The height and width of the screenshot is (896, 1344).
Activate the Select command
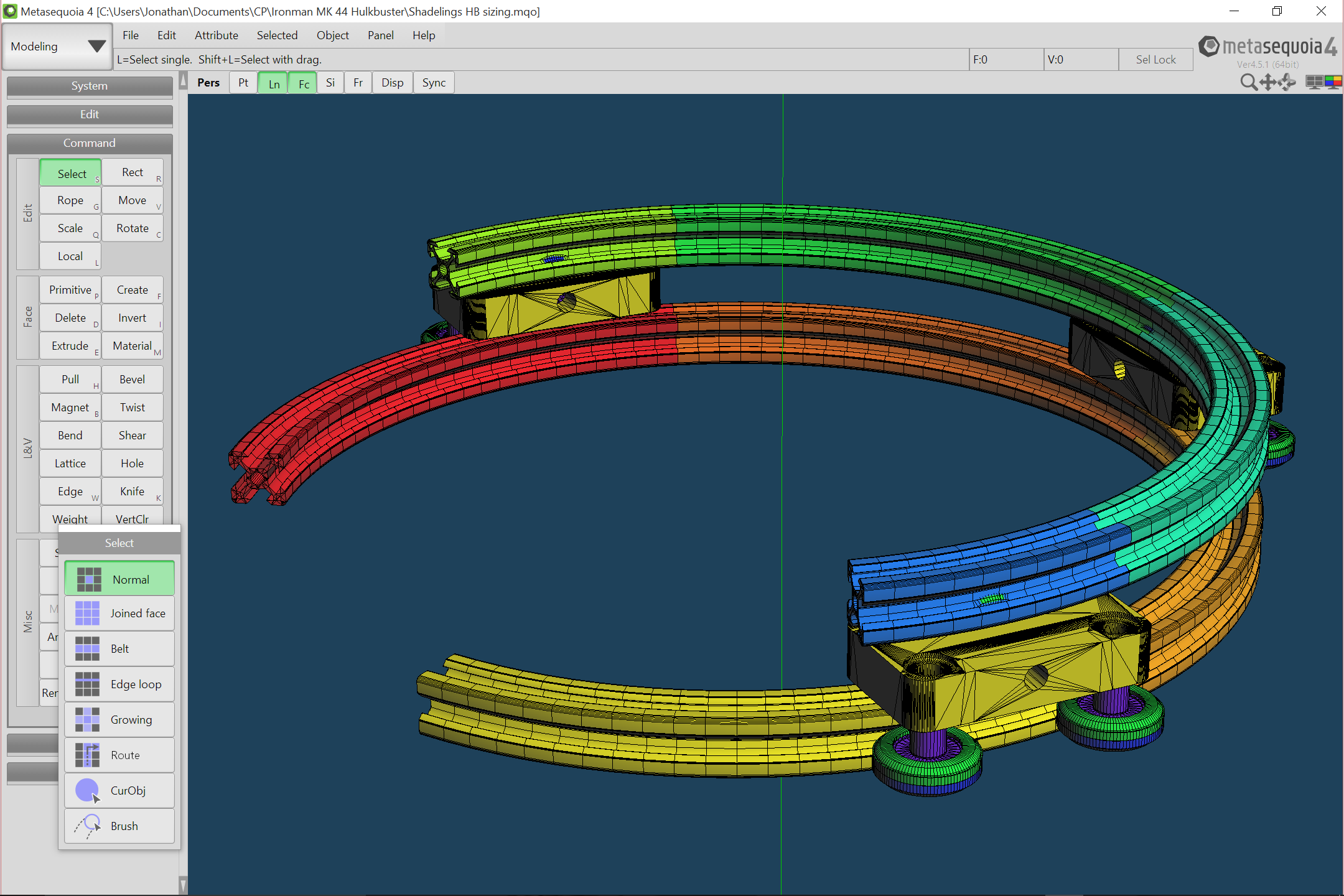[x=70, y=173]
